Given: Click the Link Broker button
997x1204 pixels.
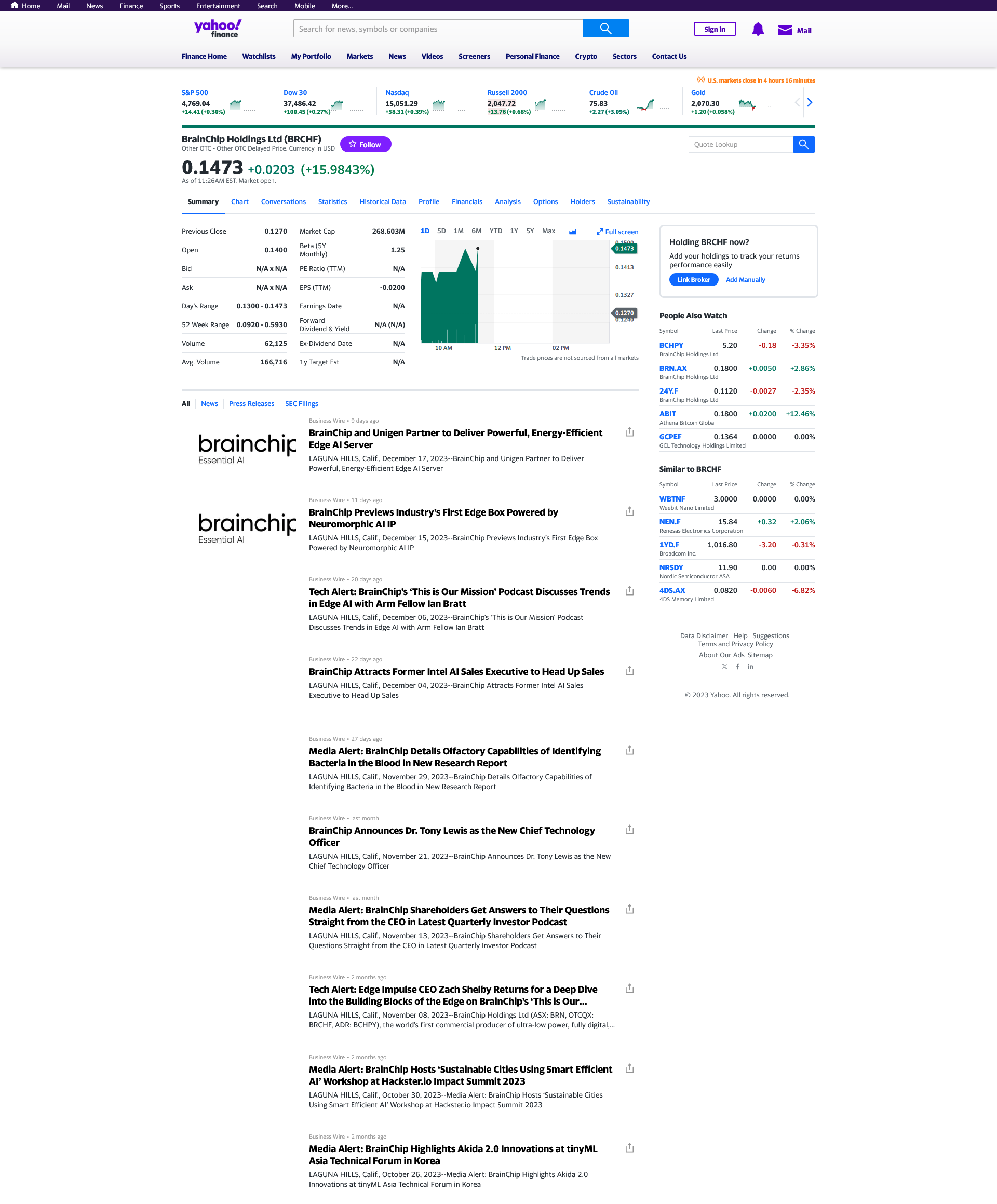Looking at the screenshot, I should [693, 280].
